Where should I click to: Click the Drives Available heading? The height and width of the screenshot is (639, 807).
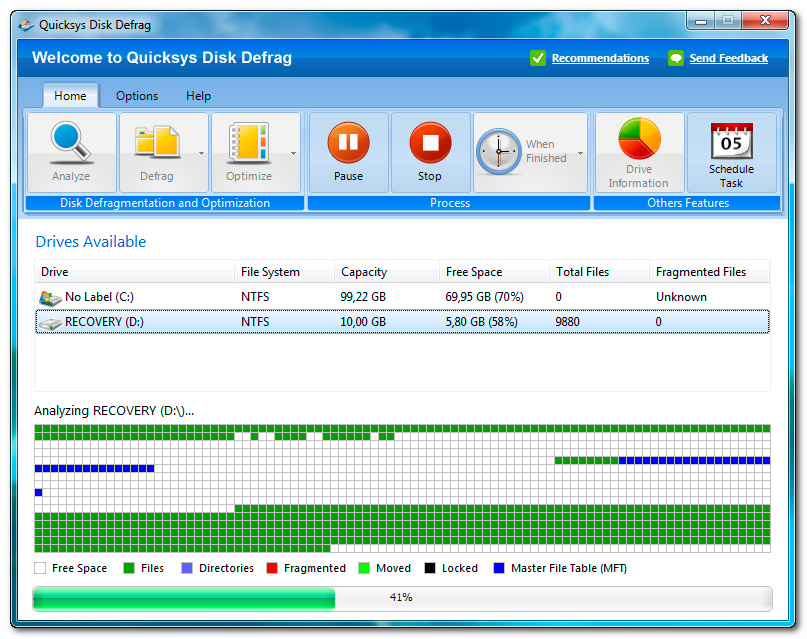coord(91,241)
